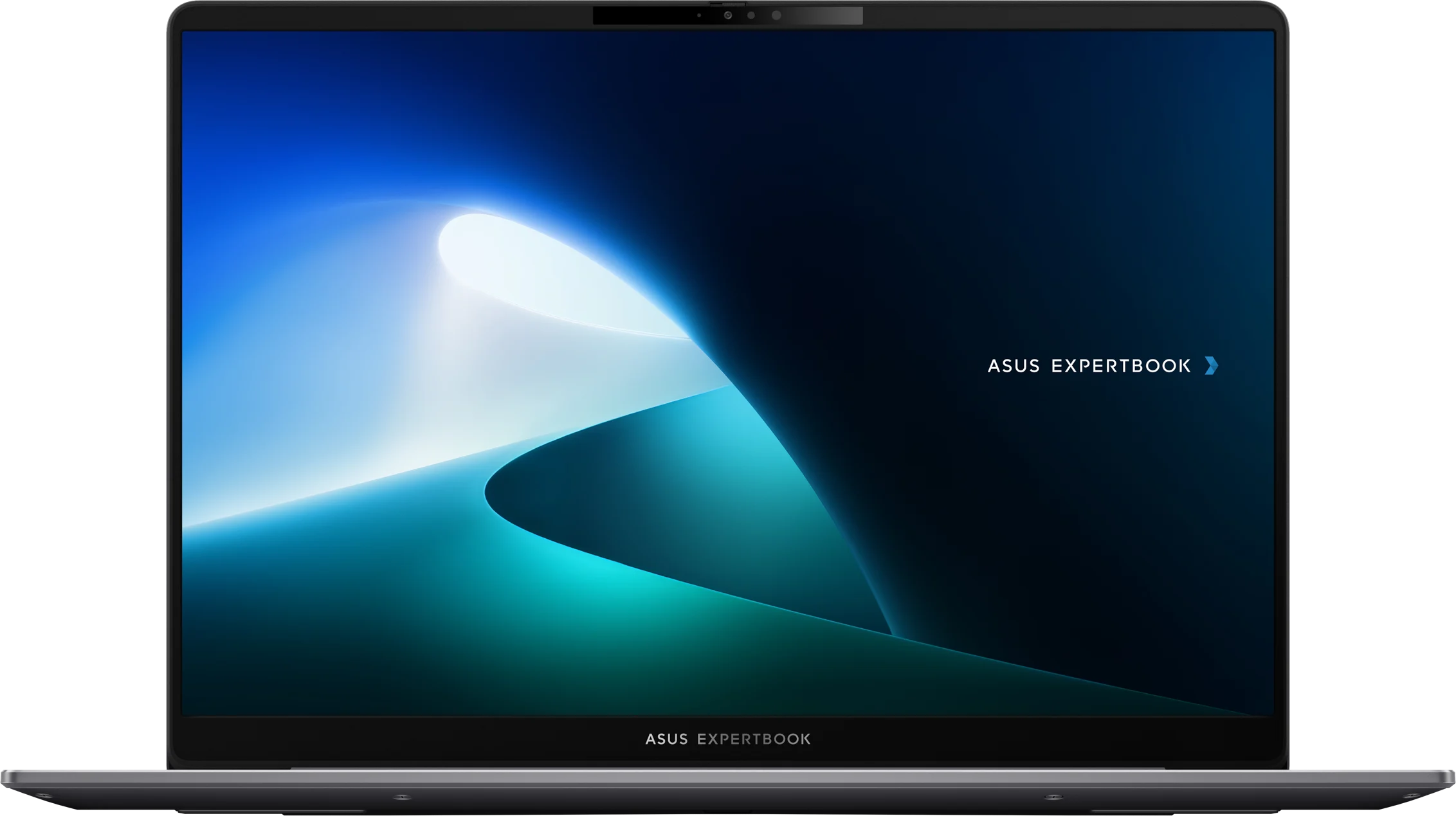The height and width of the screenshot is (816, 1456).
Task: Click the small sensor right of webcam
Action: (x=751, y=15)
